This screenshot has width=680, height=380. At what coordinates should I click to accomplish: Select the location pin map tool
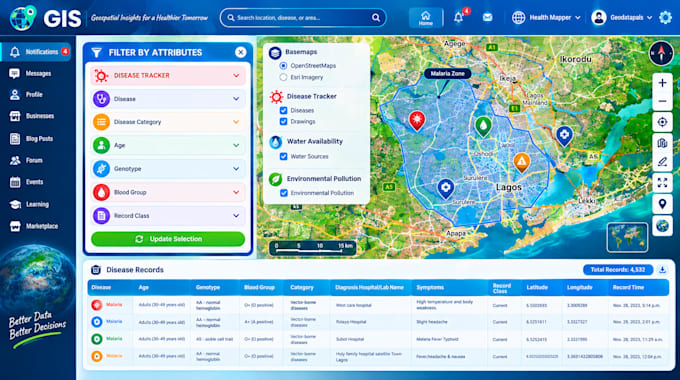[662, 204]
